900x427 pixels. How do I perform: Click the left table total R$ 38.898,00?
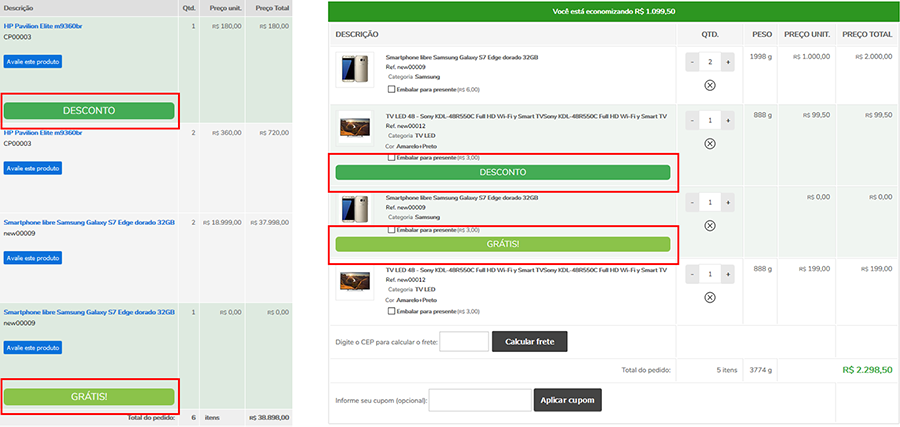269,418
